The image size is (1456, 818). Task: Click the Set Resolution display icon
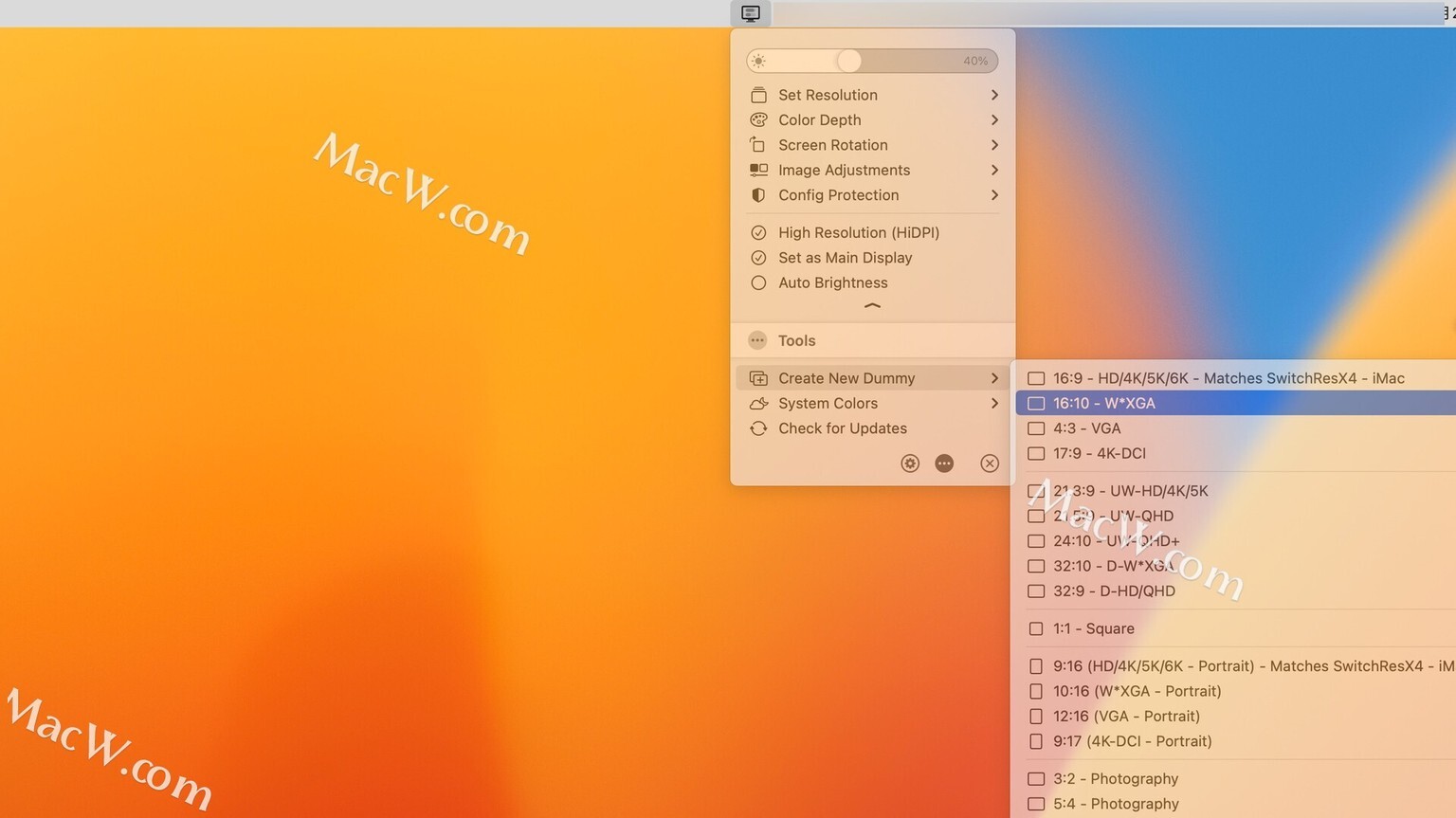point(758,95)
